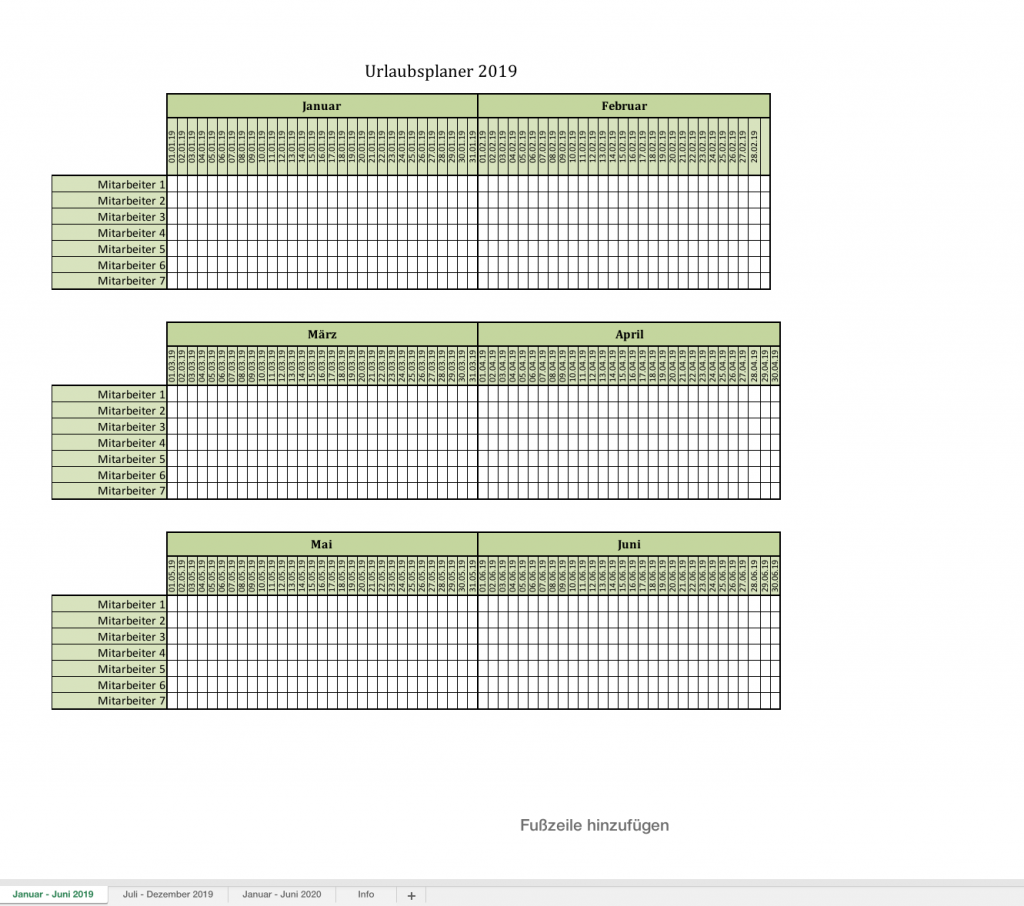Select Mitarbeiter 4 in the Januar/Februar block

pos(109,233)
